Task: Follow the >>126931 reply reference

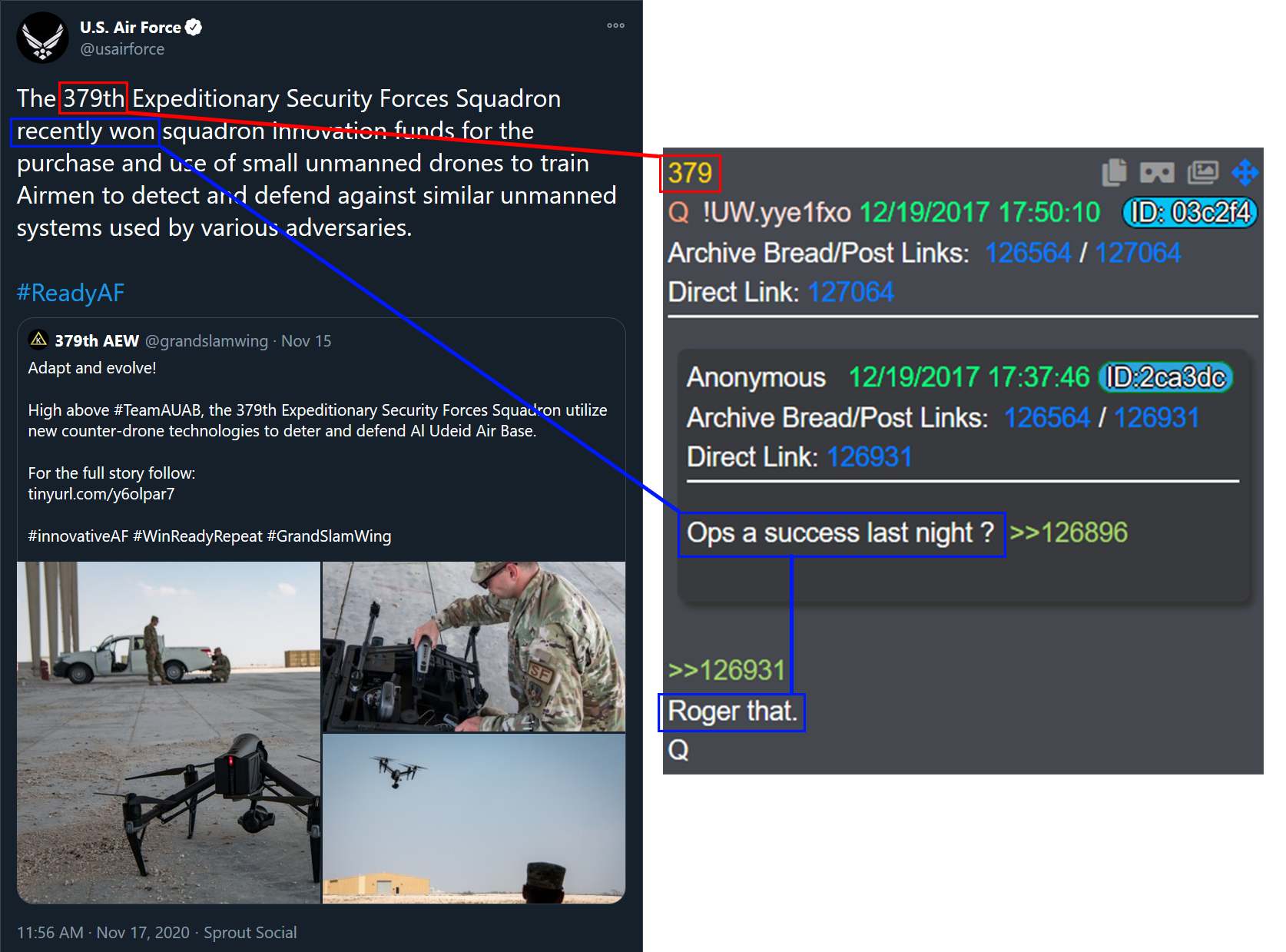Action: [726, 670]
